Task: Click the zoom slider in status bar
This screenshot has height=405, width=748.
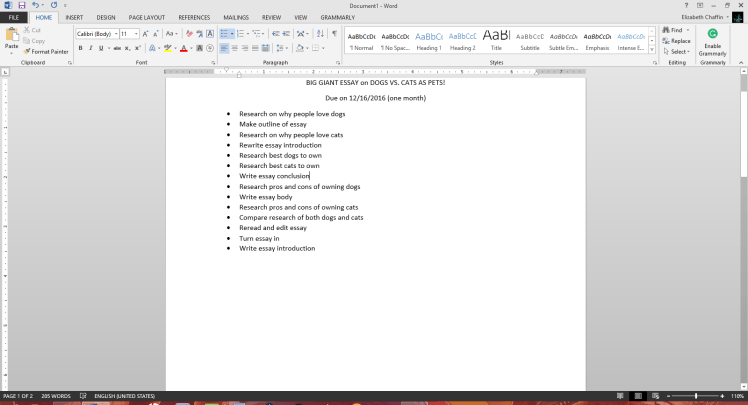Action: [696, 396]
